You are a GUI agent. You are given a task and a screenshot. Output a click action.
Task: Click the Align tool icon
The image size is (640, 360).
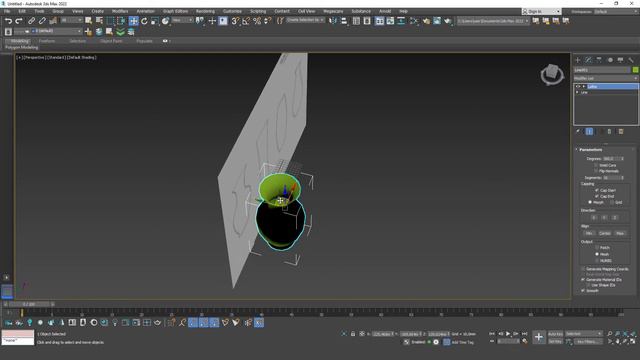click(344, 21)
